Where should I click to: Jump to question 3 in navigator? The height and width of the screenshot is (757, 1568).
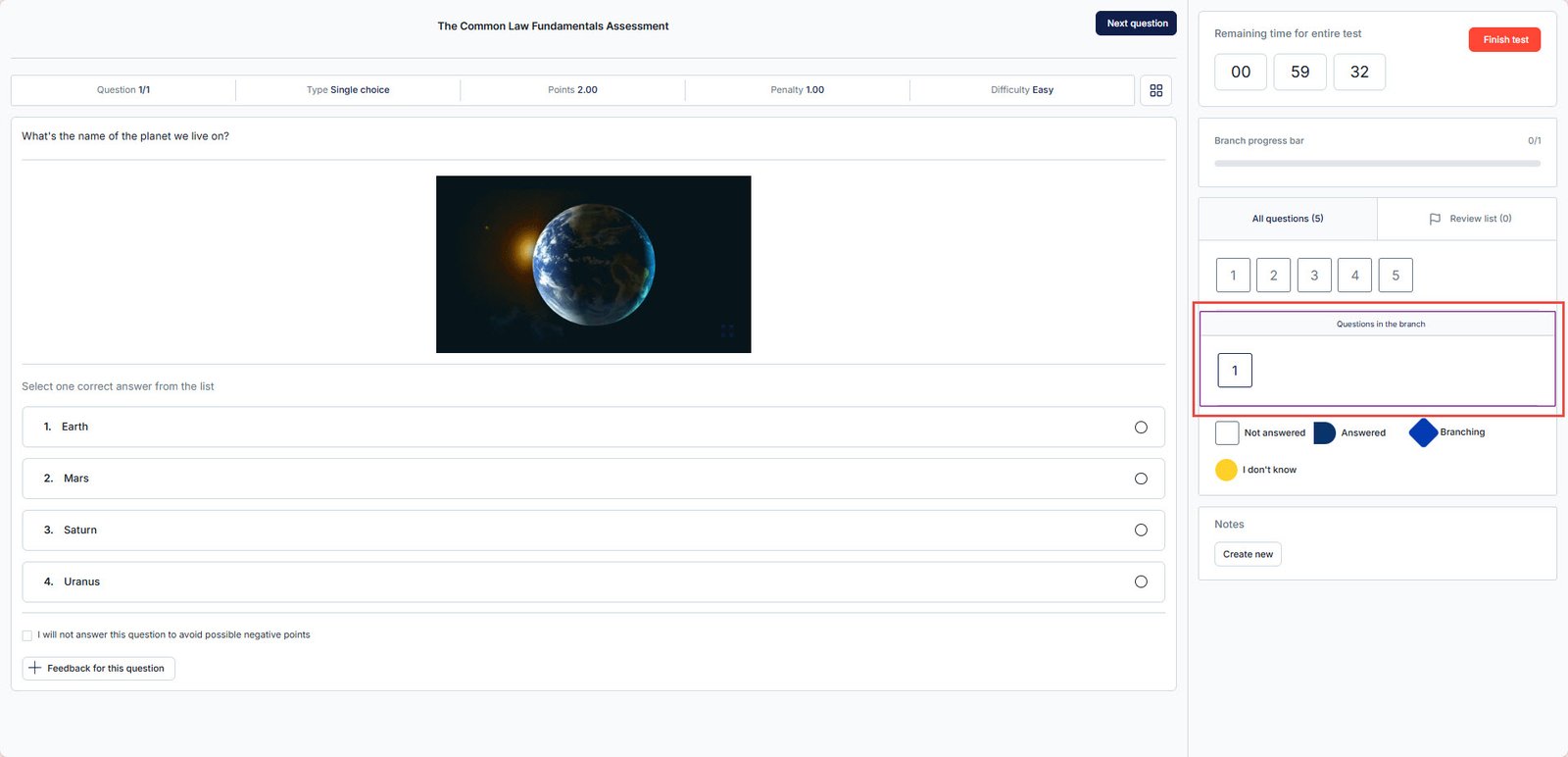pyautogui.click(x=1314, y=276)
